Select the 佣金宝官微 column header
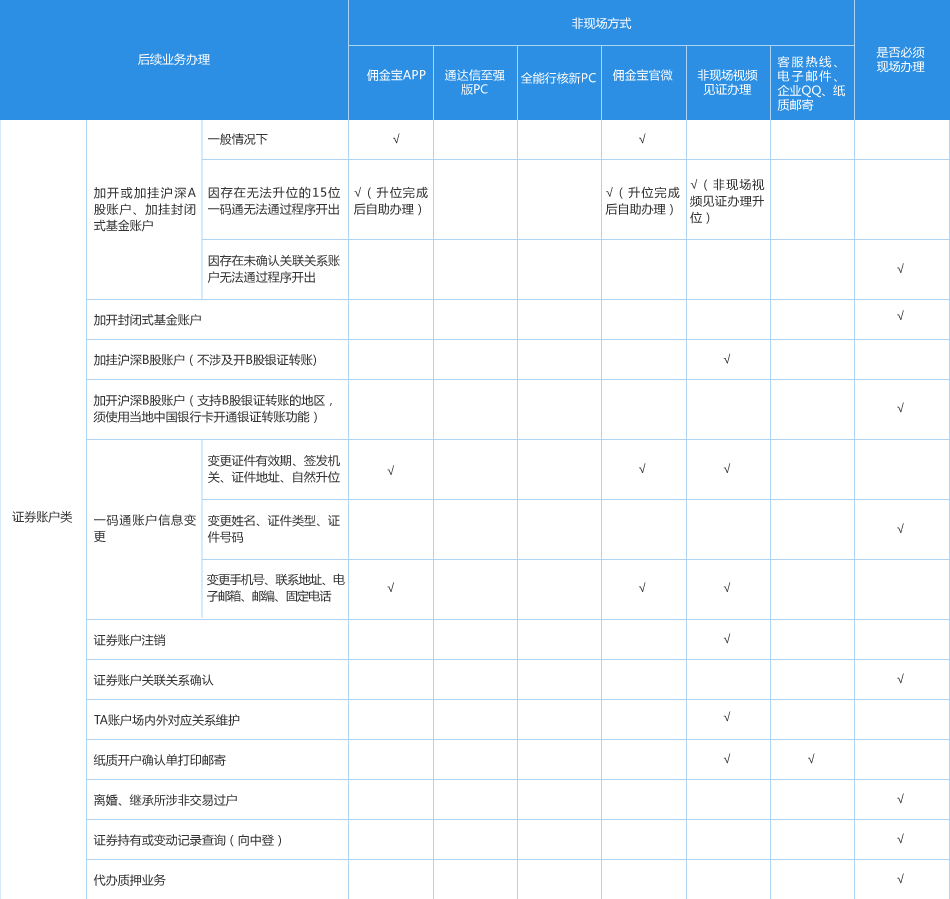The width and height of the screenshot is (950, 899). [x=643, y=82]
